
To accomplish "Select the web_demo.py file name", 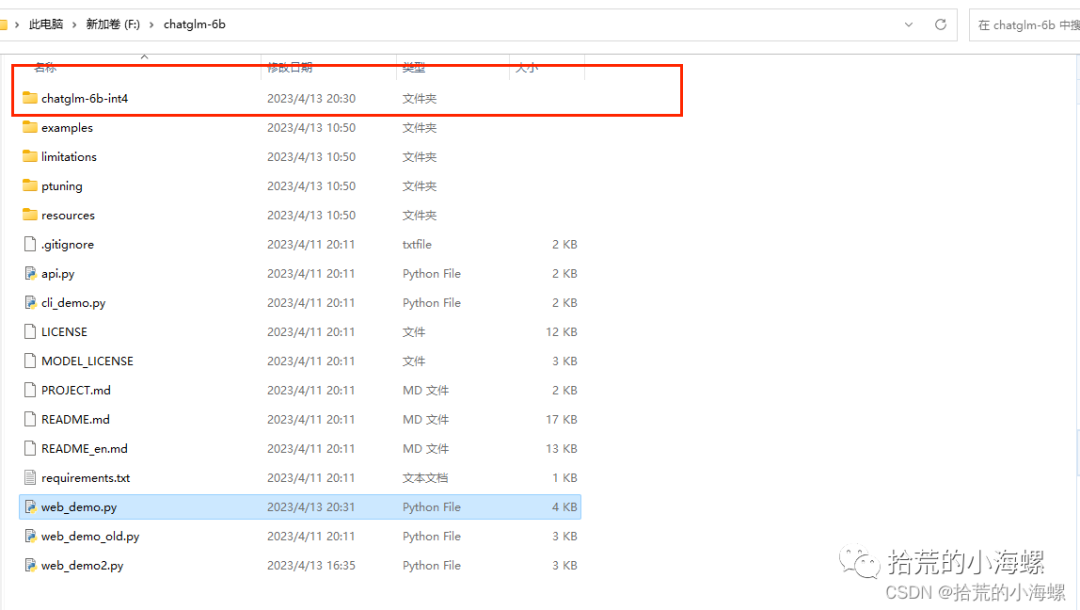I will point(79,507).
